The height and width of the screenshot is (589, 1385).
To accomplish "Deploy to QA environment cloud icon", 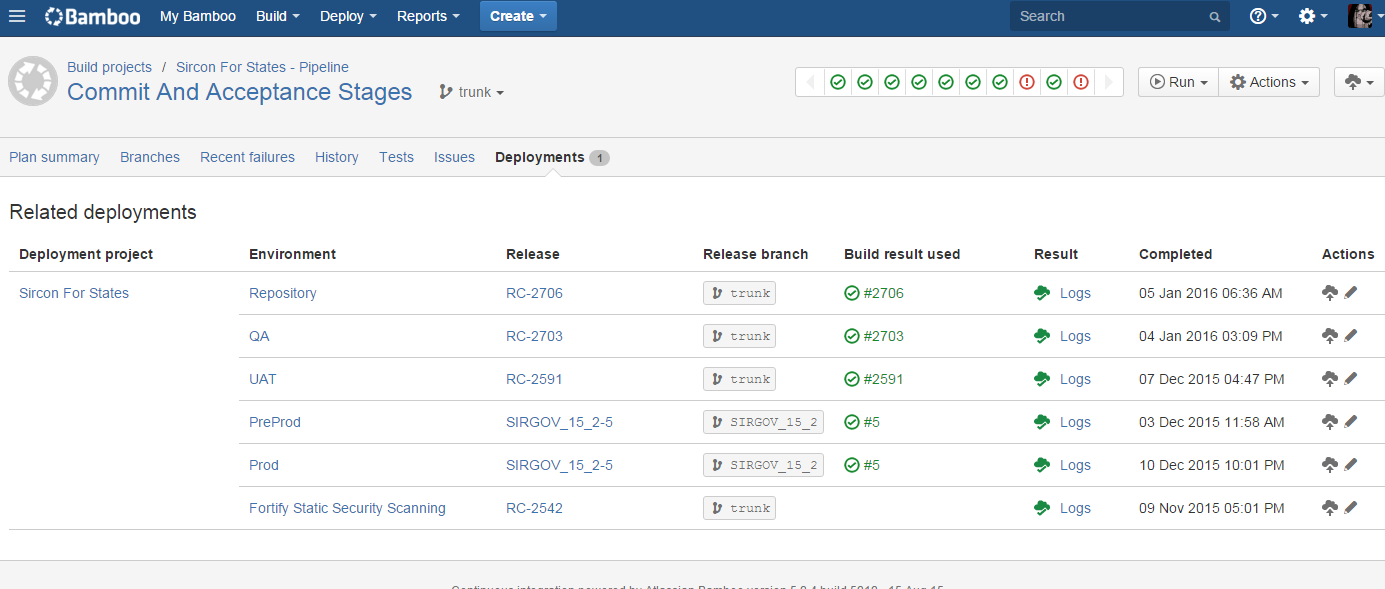I will [1330, 336].
